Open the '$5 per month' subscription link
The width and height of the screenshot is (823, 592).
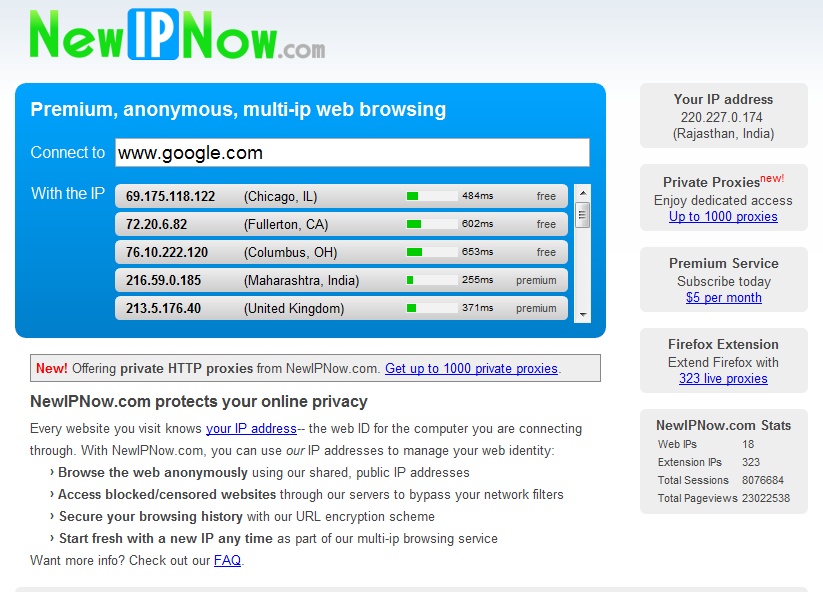[723, 297]
